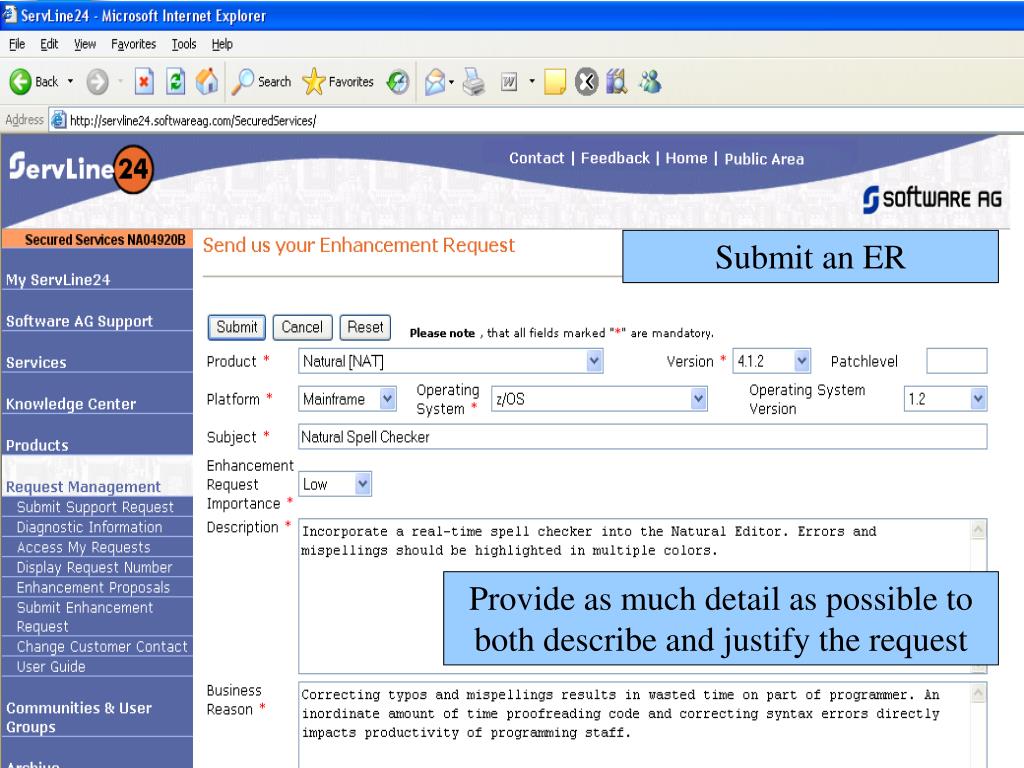The width and height of the screenshot is (1024, 768).
Task: Open Services in the sidebar
Action: pos(36,362)
